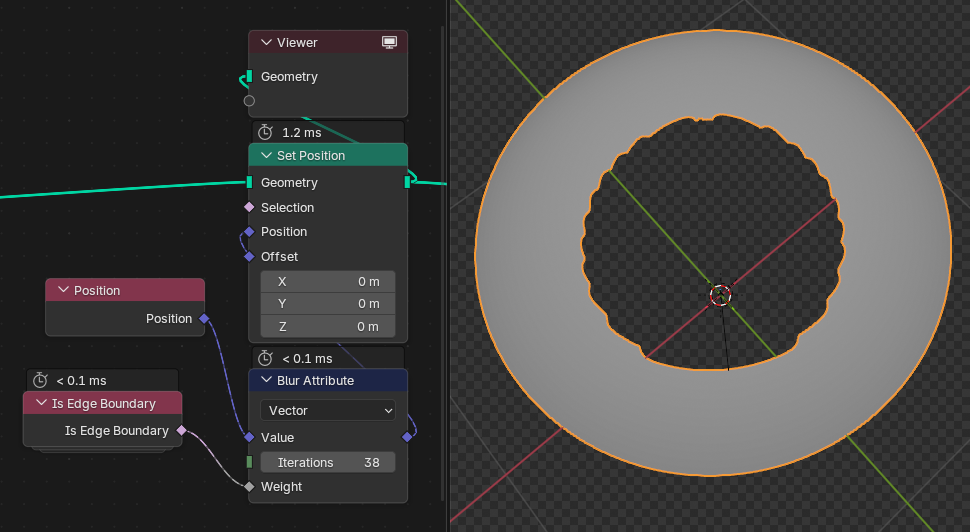Click the Viewer Geometry input socket
The image size is (970, 532).
click(x=249, y=76)
